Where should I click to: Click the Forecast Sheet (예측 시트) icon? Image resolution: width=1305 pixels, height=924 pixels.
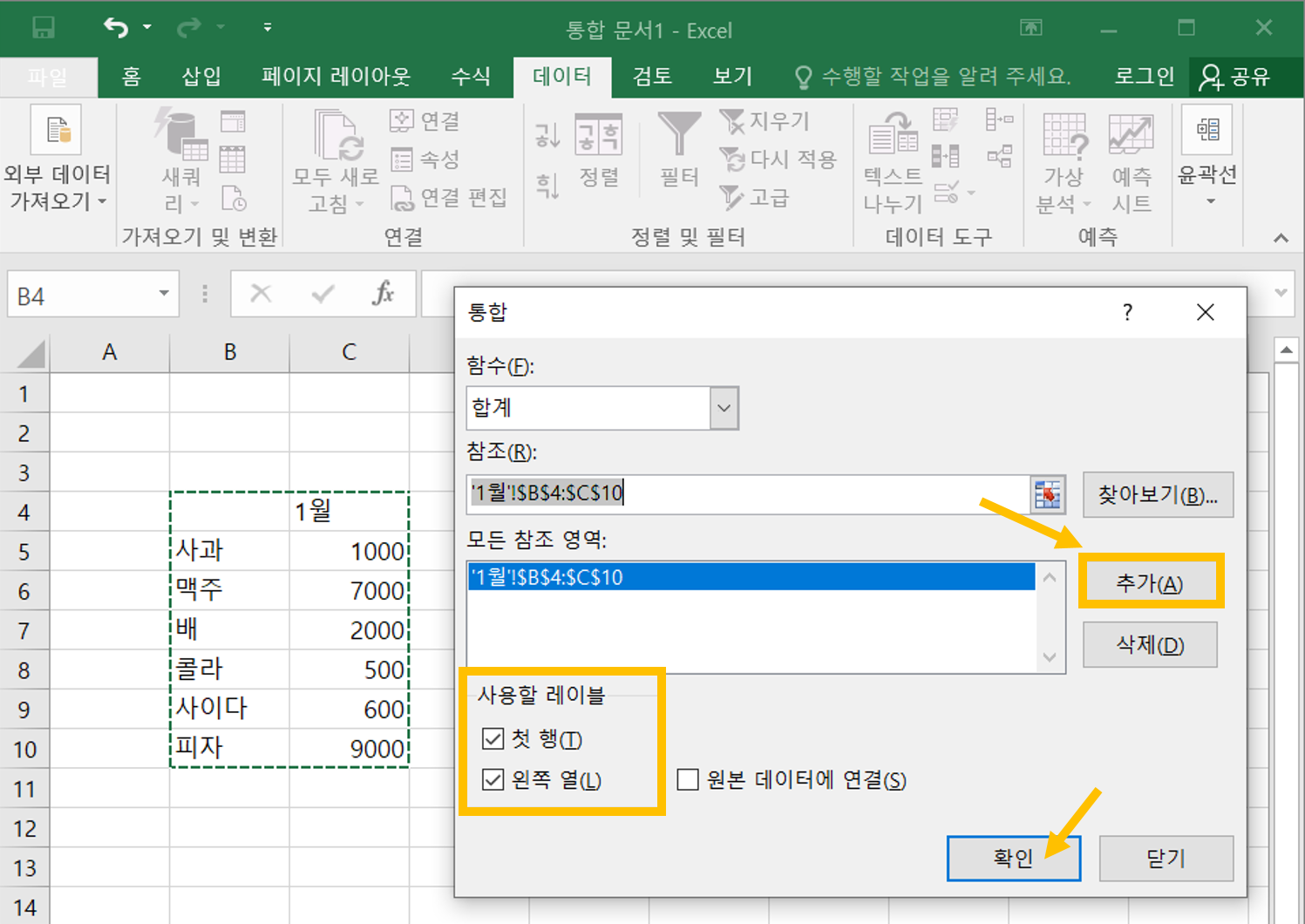(x=1131, y=136)
